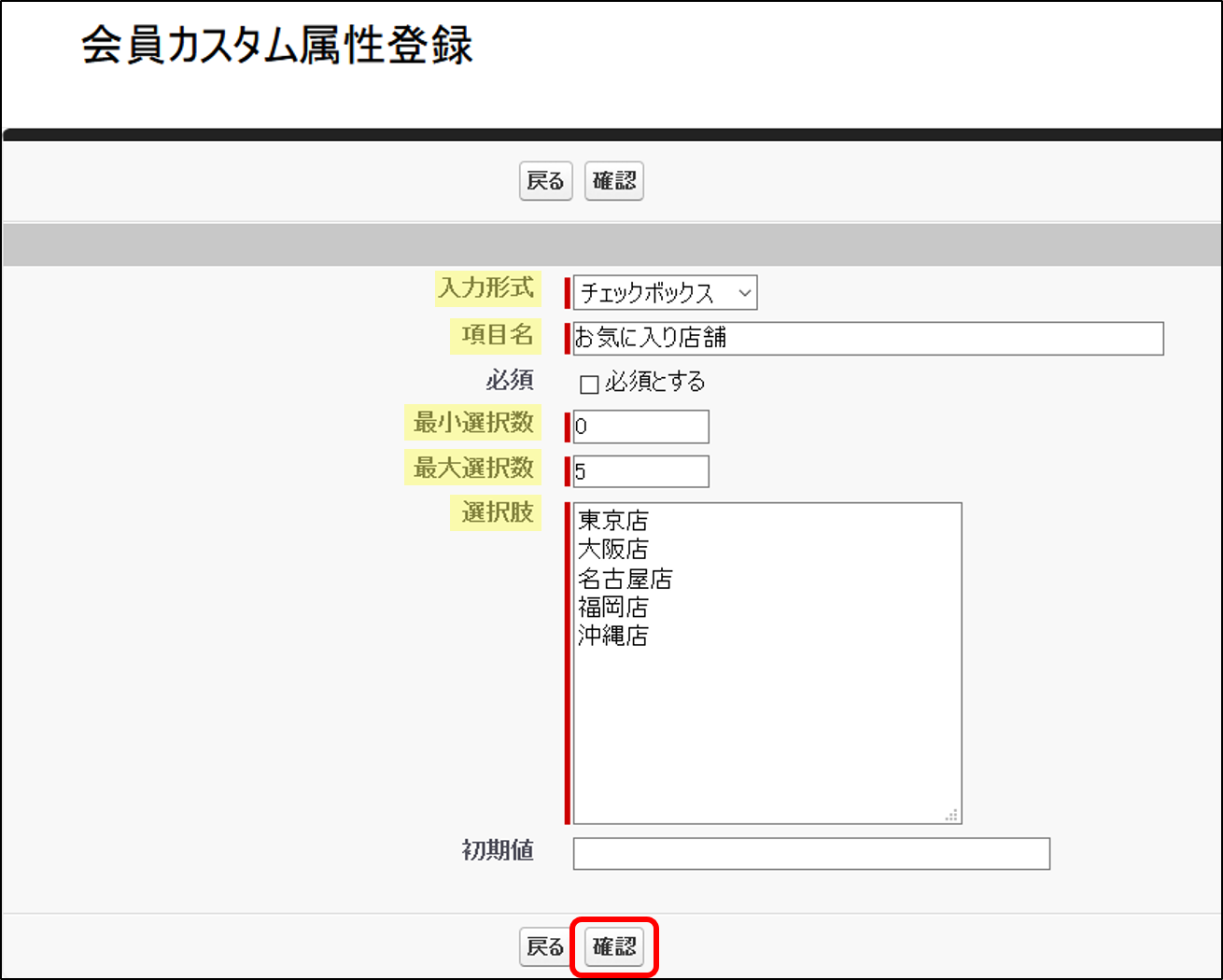Screen dimensions: 1223x980
Task: Click the 必須とする label text
Action: (x=654, y=382)
